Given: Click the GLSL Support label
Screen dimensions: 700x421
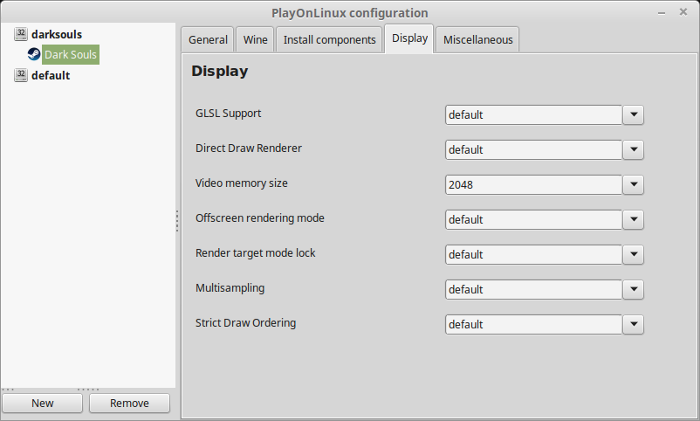Looking at the screenshot, I should tap(228, 113).
